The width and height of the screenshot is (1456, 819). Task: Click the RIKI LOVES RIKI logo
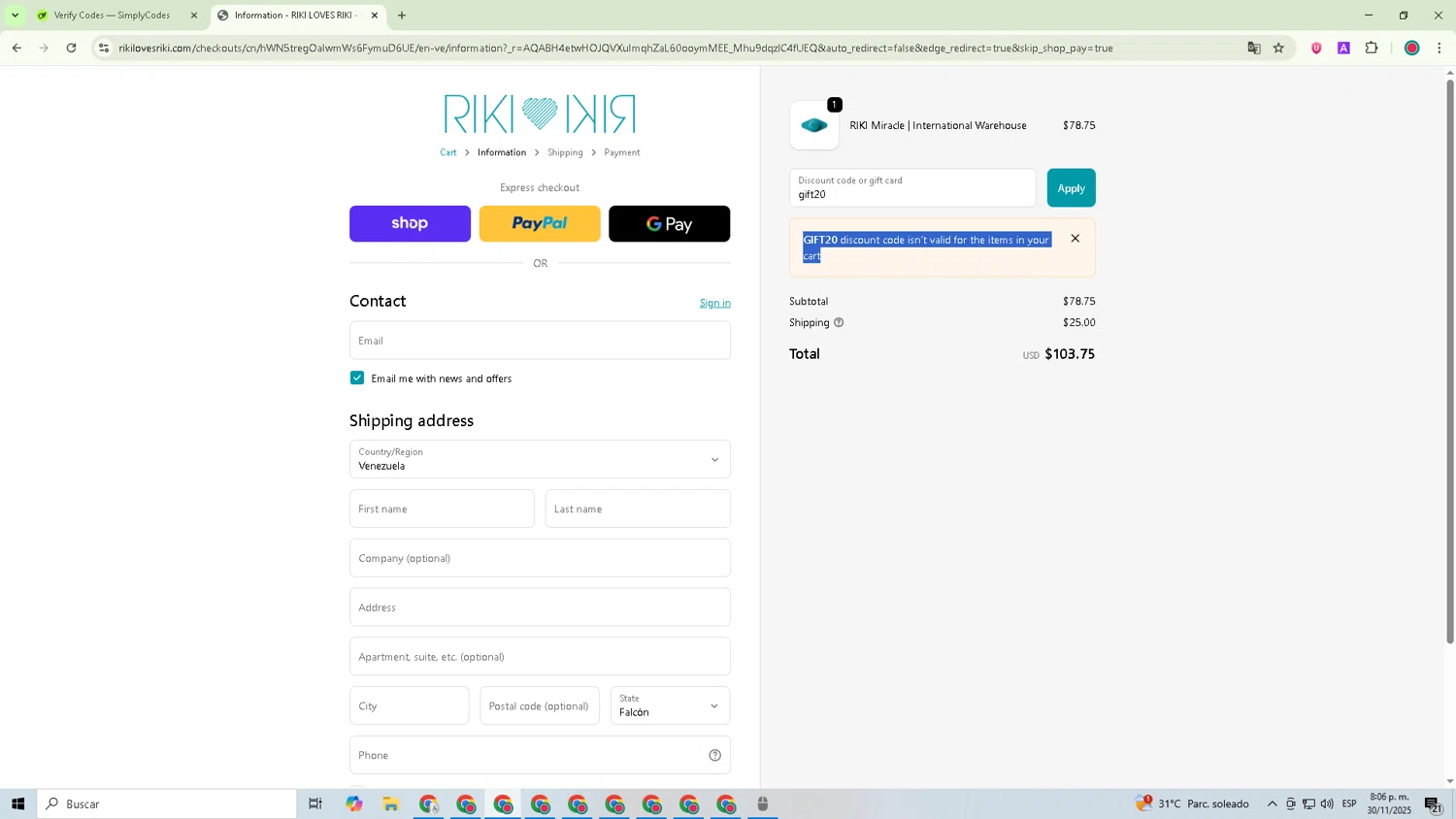coord(540,115)
